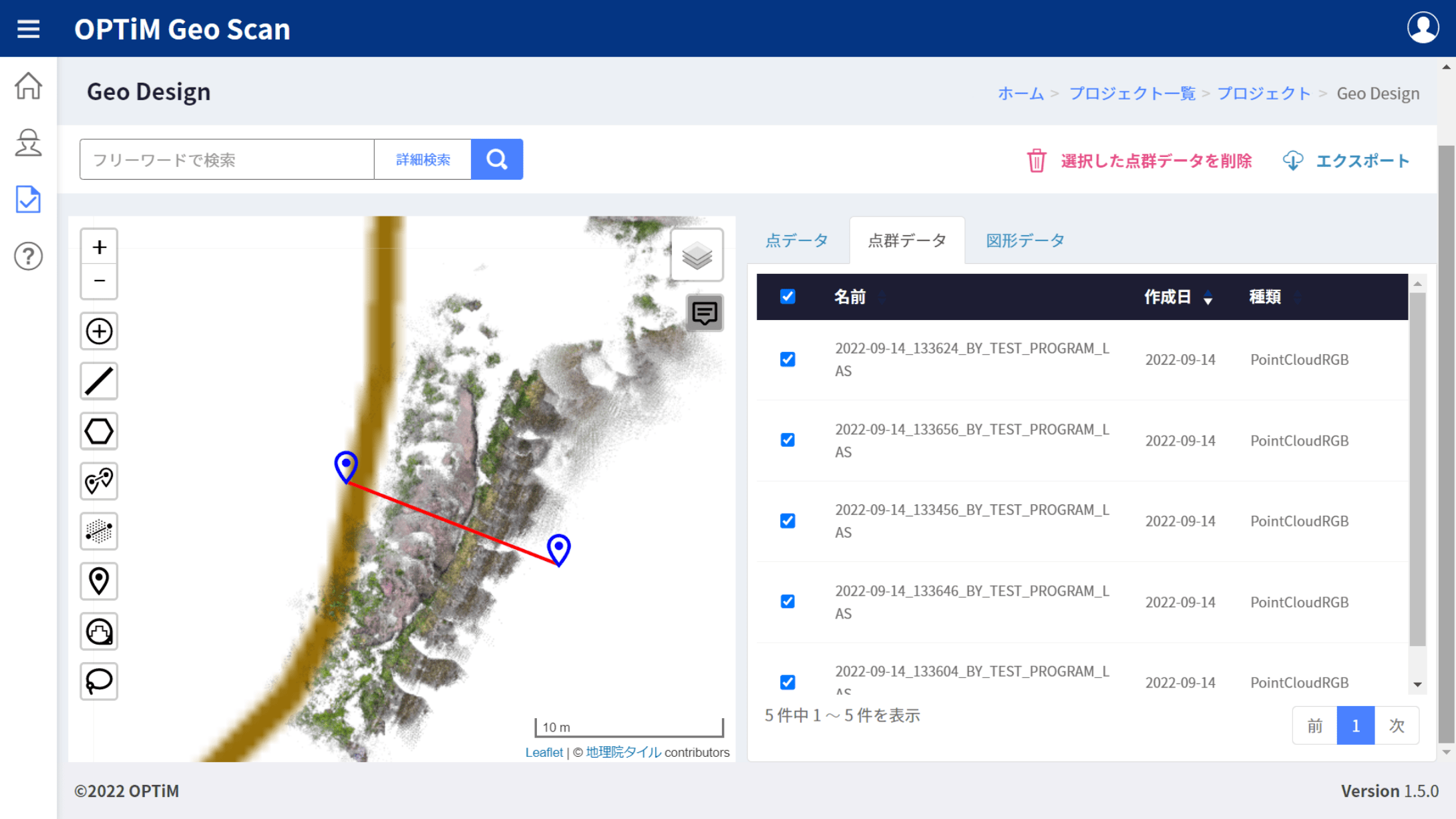The width and height of the screenshot is (1456, 819).
Task: Navigate to プロジェクト一覧 via breadcrumb link
Action: click(x=1132, y=93)
